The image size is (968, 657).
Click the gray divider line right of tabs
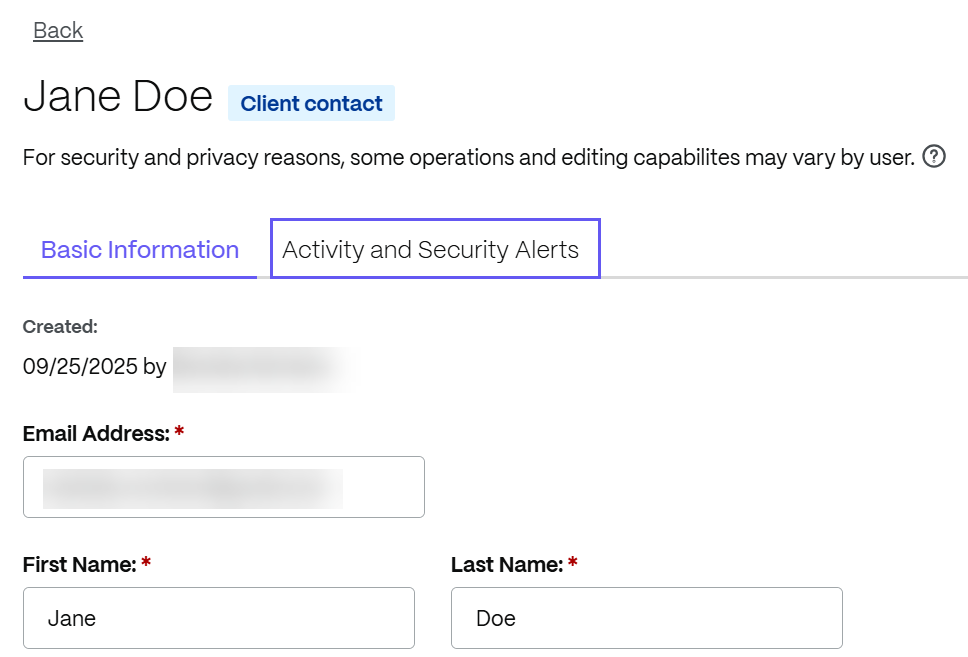[x=785, y=276]
